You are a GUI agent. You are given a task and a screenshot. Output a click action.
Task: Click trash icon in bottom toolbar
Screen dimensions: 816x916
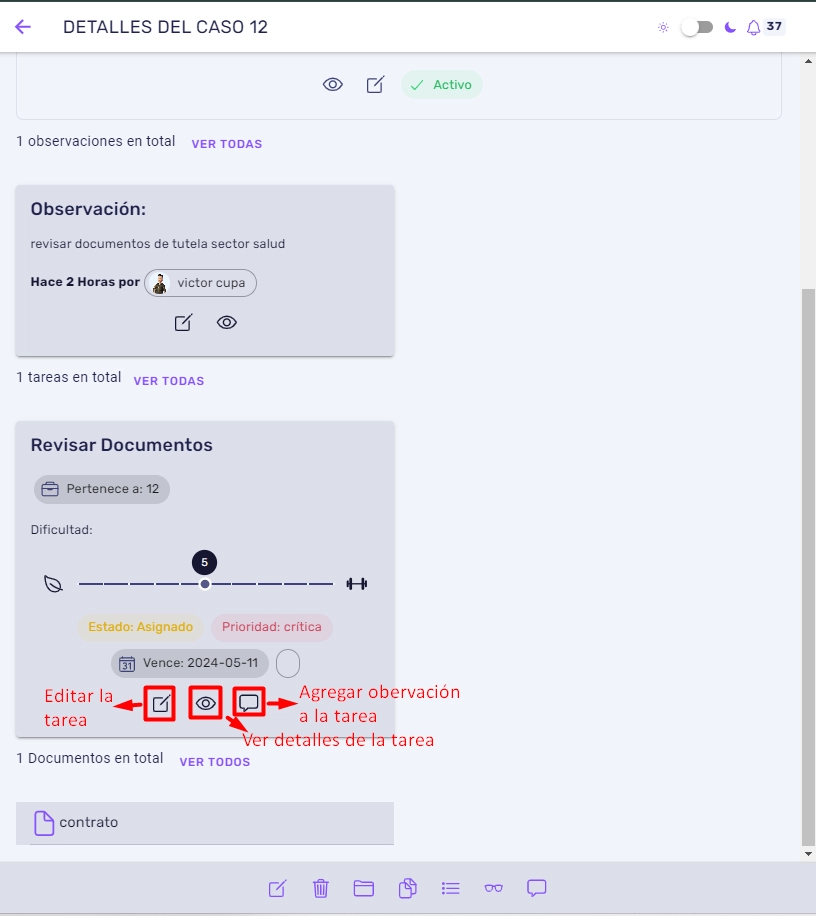coord(321,889)
